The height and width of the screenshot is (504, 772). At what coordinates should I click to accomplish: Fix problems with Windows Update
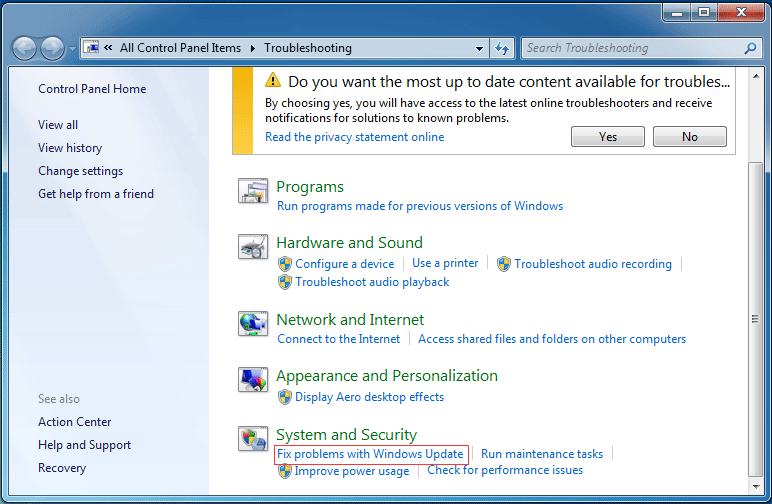point(370,454)
